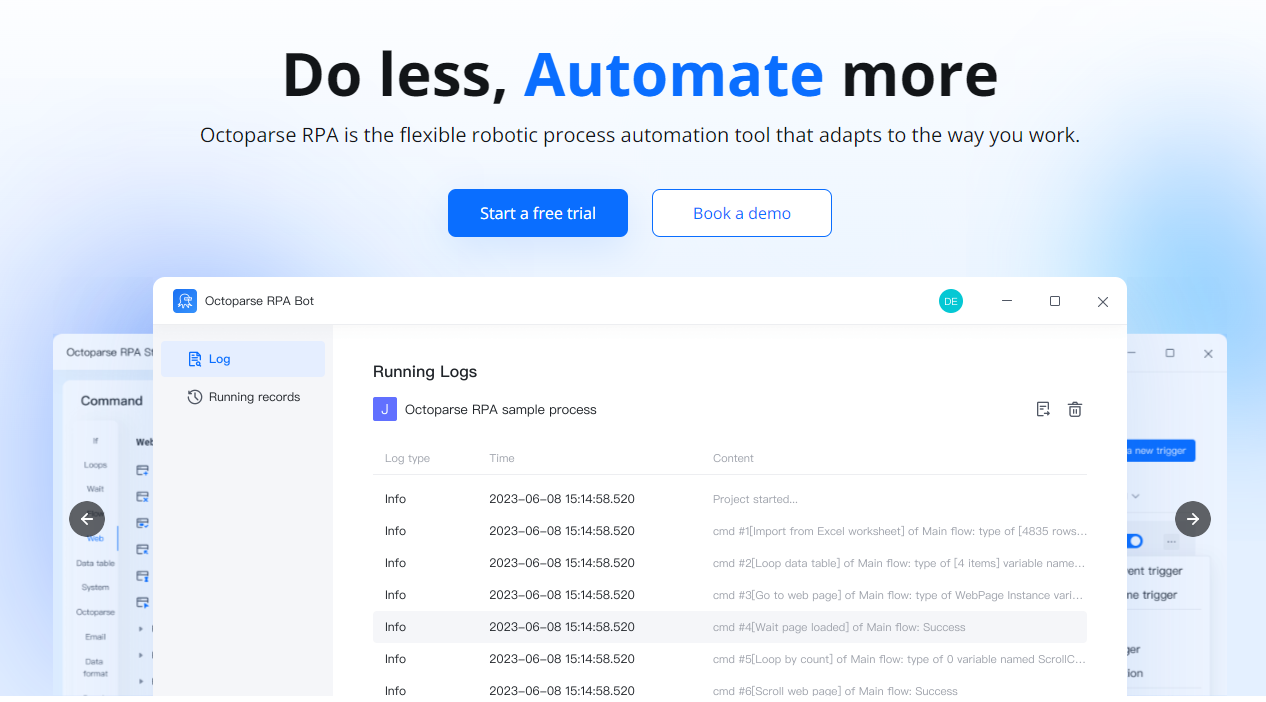Go to next slide with right arrow

[x=1193, y=519]
